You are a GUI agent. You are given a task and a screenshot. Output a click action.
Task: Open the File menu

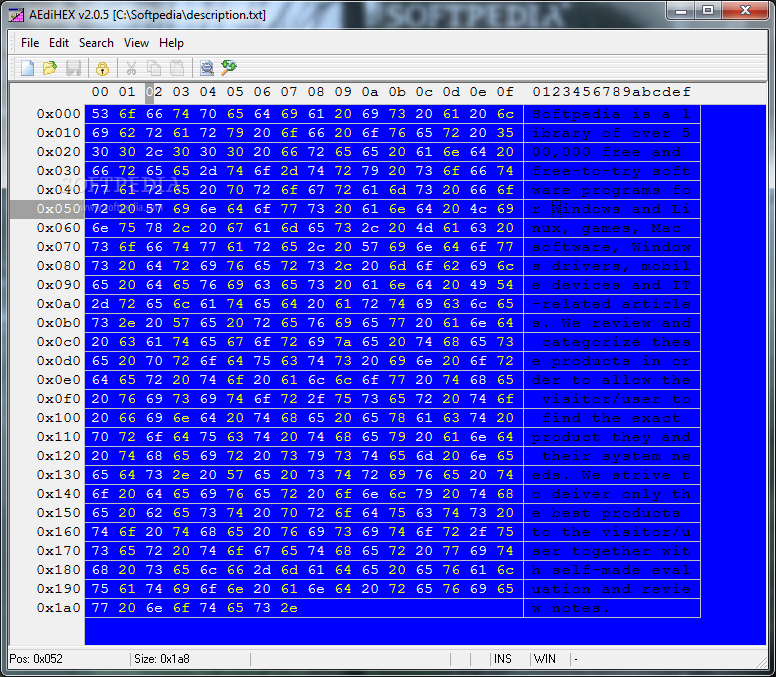(x=30, y=43)
